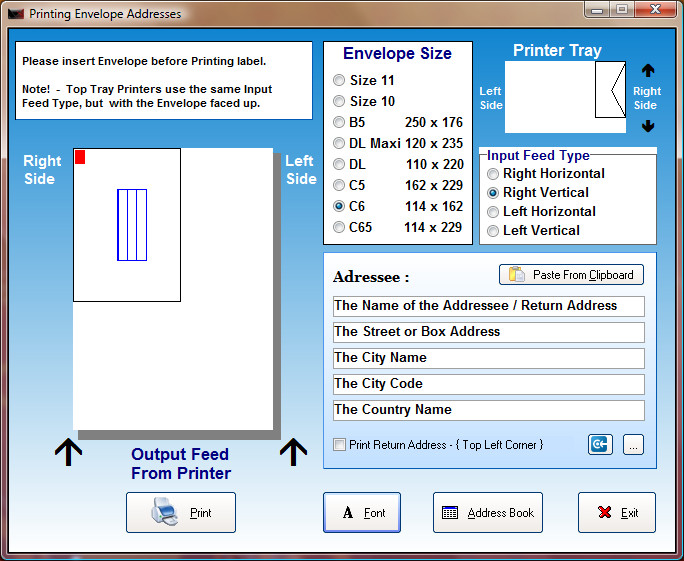This screenshot has width=684, height=561.
Task: Click the printer tray down arrow
Action: 648,126
